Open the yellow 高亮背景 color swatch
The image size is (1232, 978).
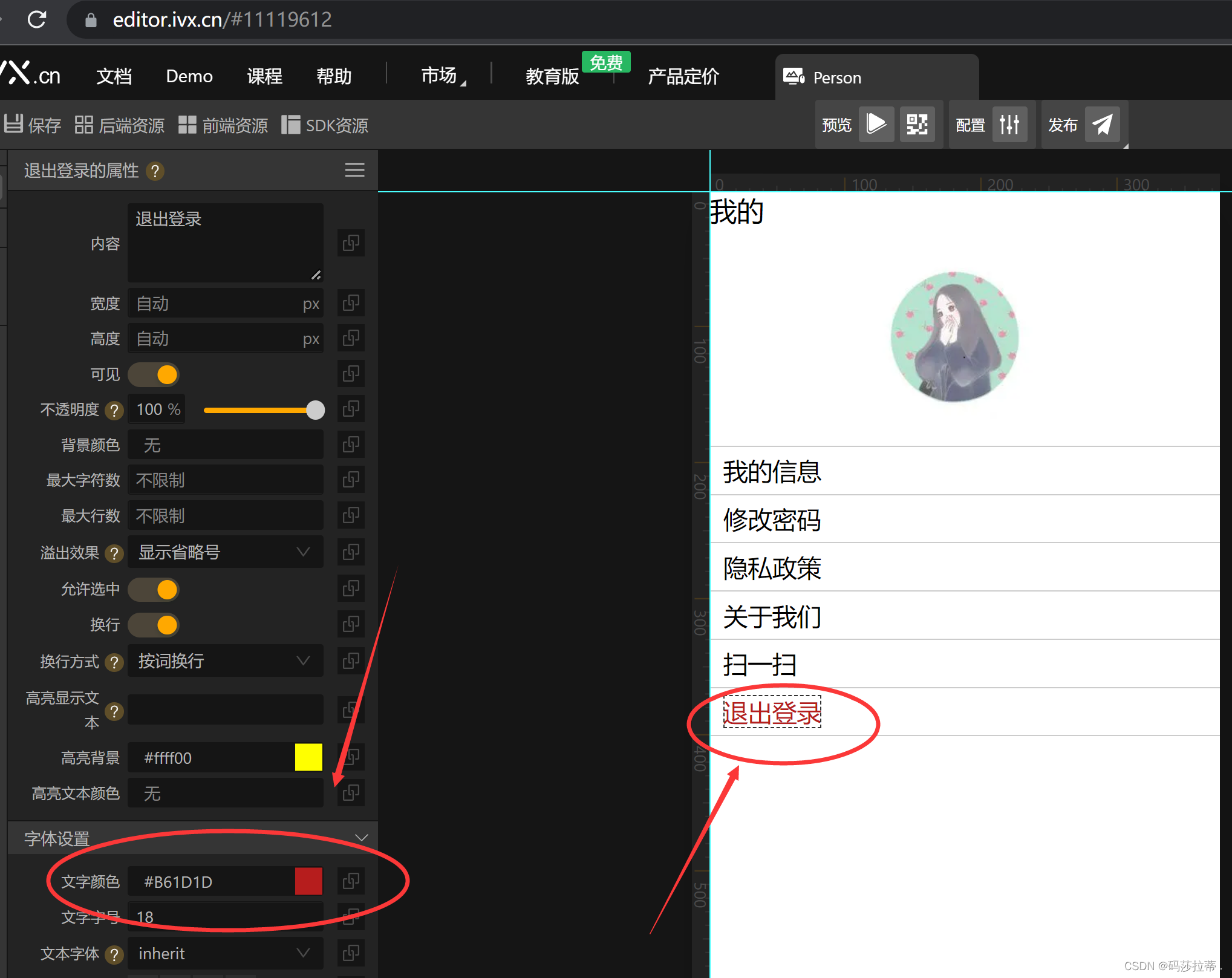(308, 757)
